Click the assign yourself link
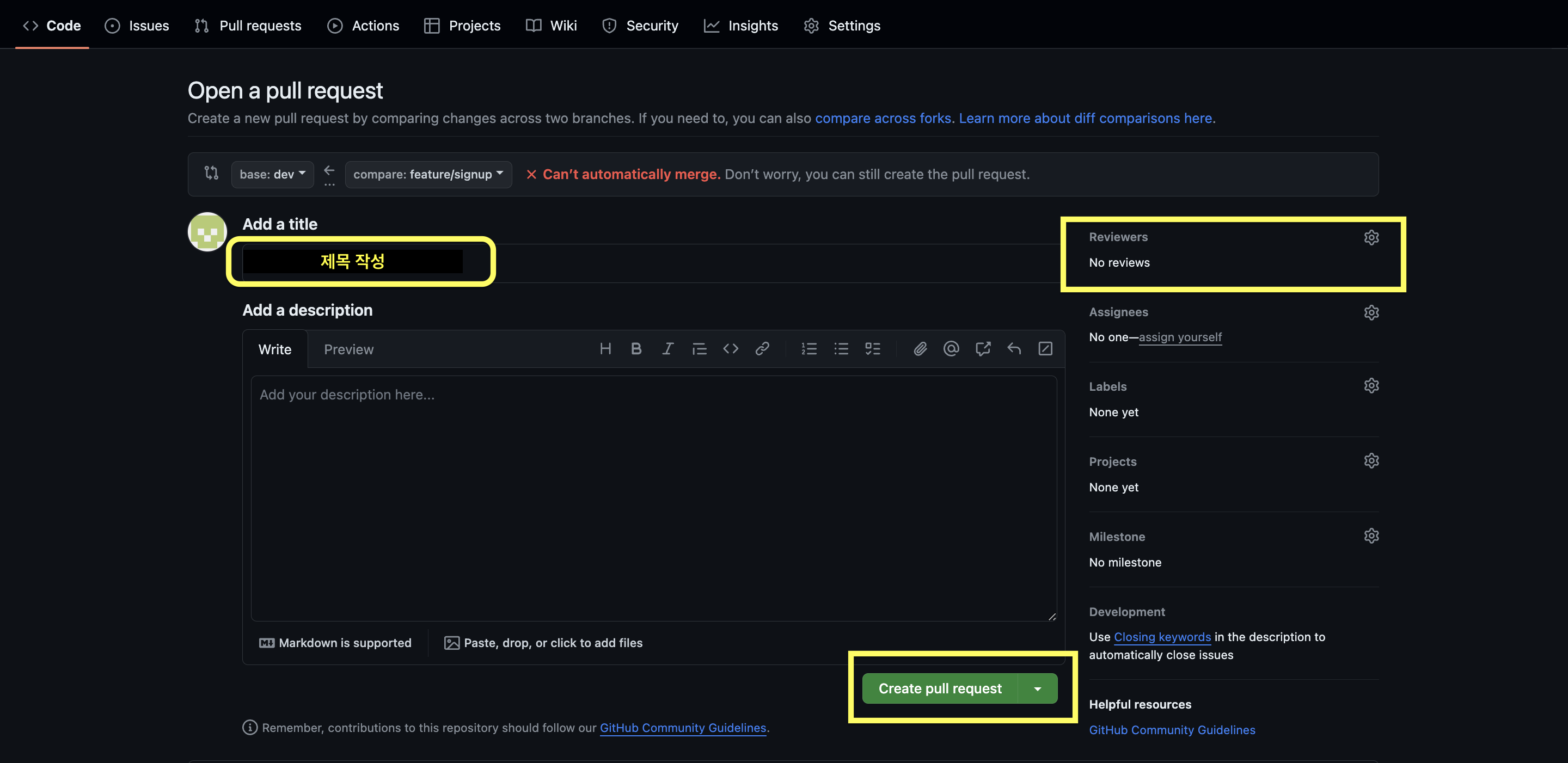This screenshot has width=1568, height=763. tap(1180, 337)
